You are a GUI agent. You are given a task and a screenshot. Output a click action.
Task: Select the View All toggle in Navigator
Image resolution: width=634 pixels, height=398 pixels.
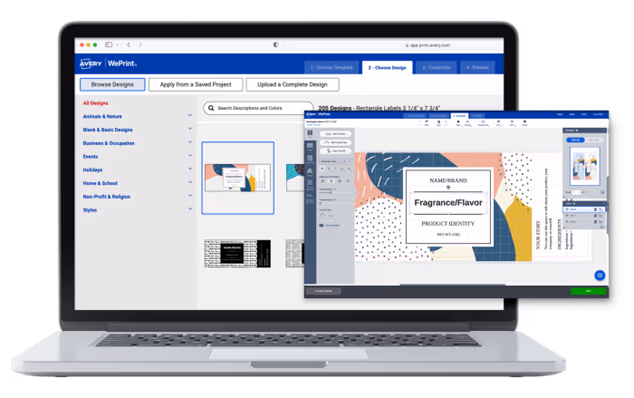[x=575, y=140]
